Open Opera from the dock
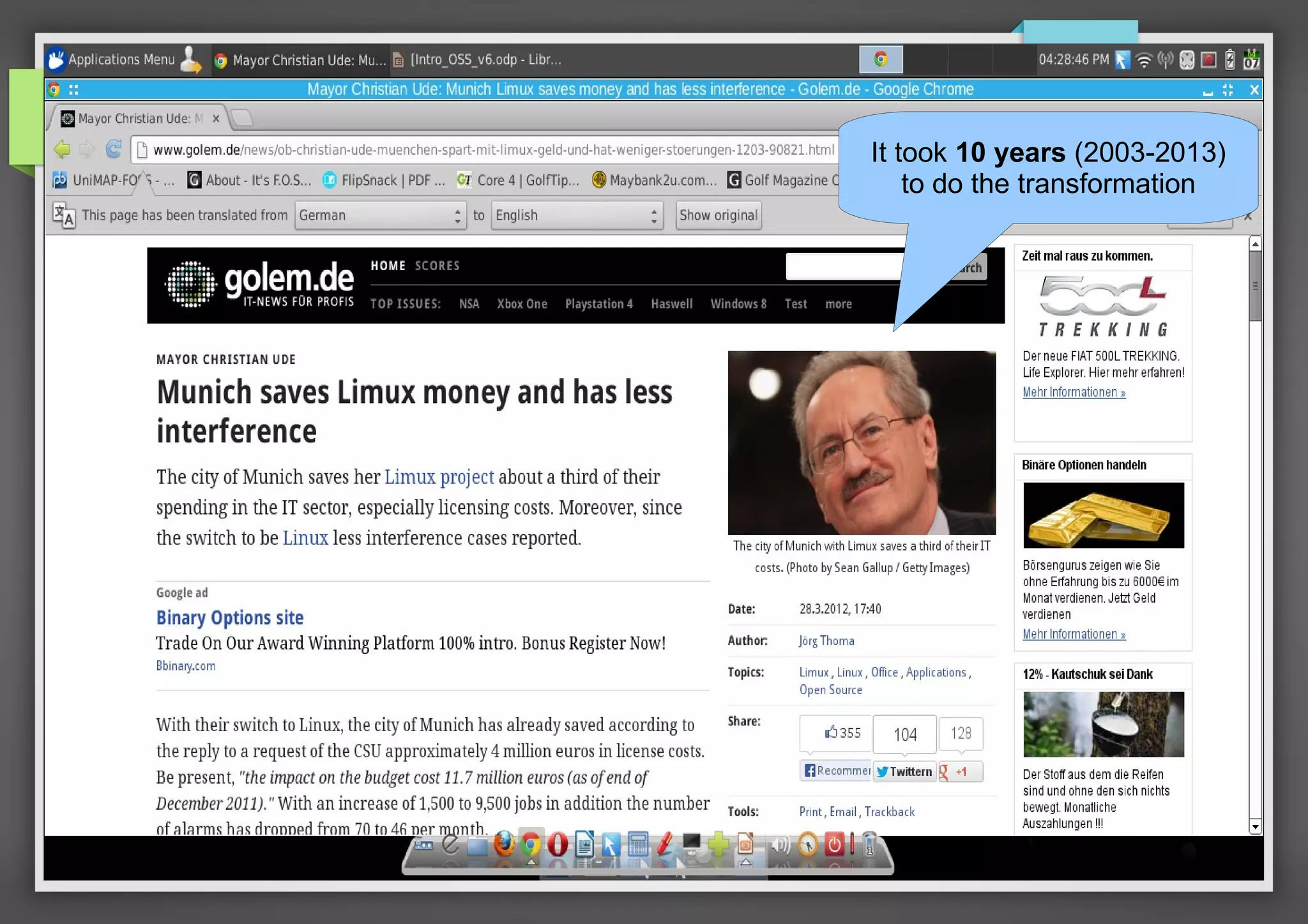 (558, 844)
